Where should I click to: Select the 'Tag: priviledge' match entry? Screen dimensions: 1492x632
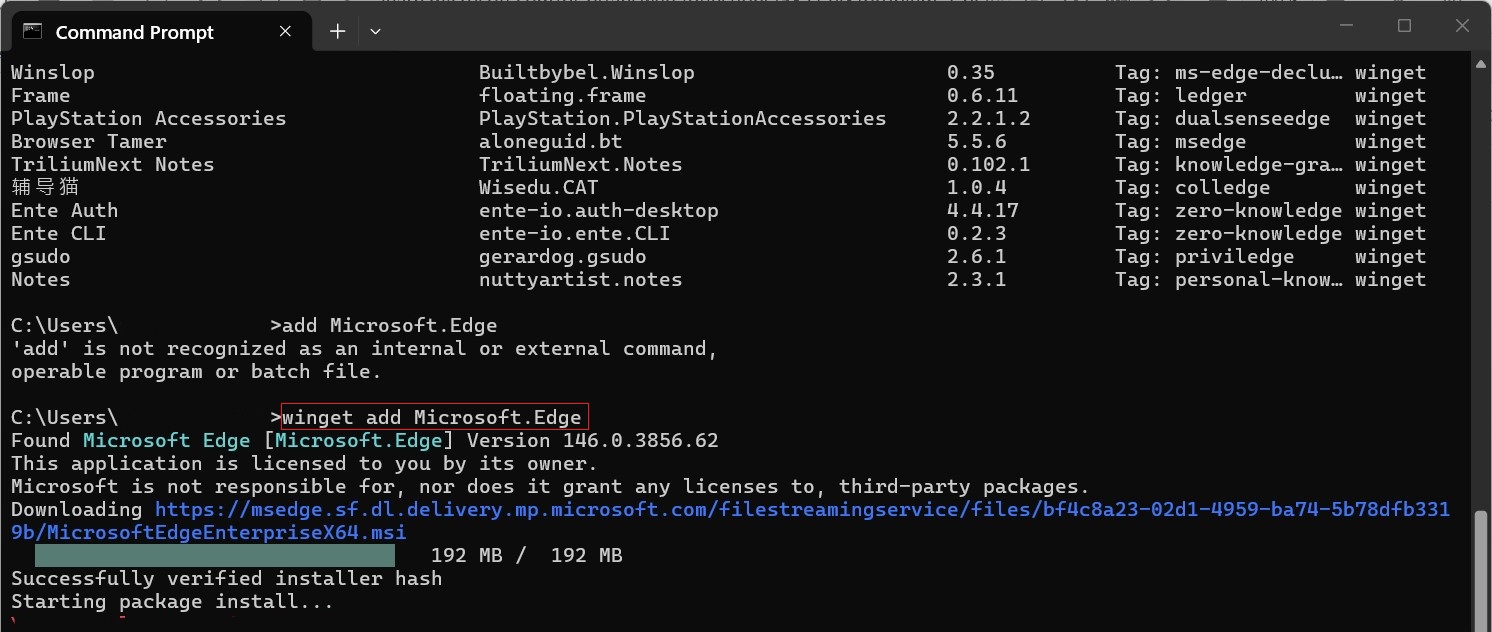pos(1205,257)
